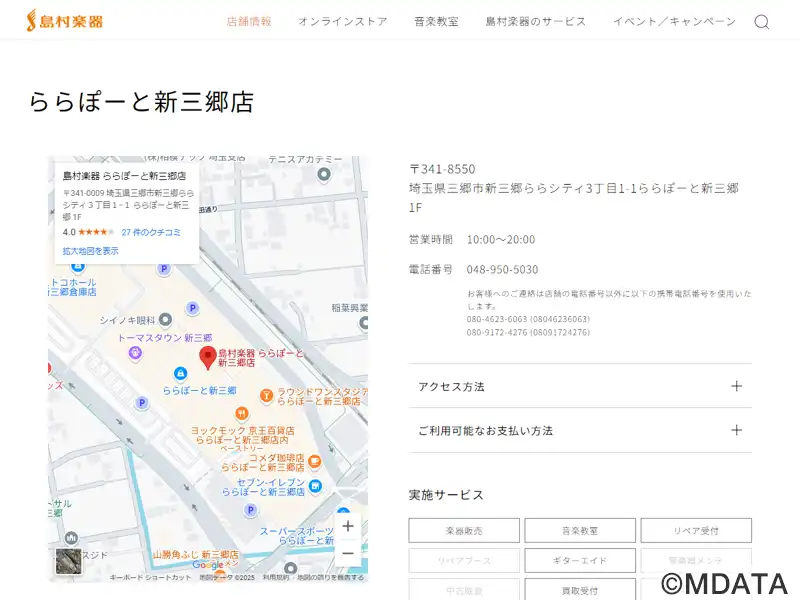Click the 〒341-8550 postal code text
Image resolution: width=800 pixels, height=600 pixels.
(x=442, y=169)
